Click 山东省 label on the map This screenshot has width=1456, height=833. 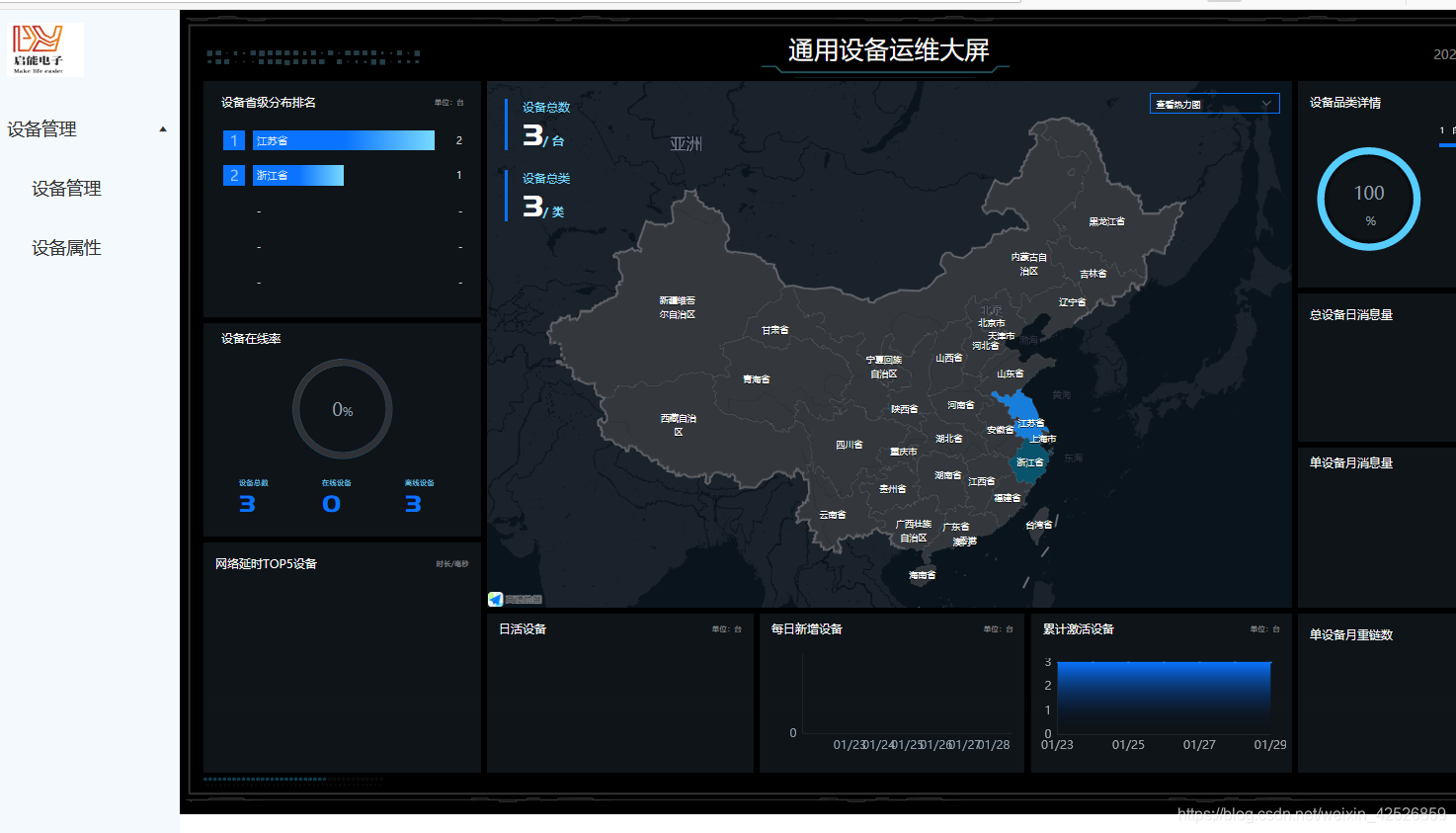(1011, 374)
